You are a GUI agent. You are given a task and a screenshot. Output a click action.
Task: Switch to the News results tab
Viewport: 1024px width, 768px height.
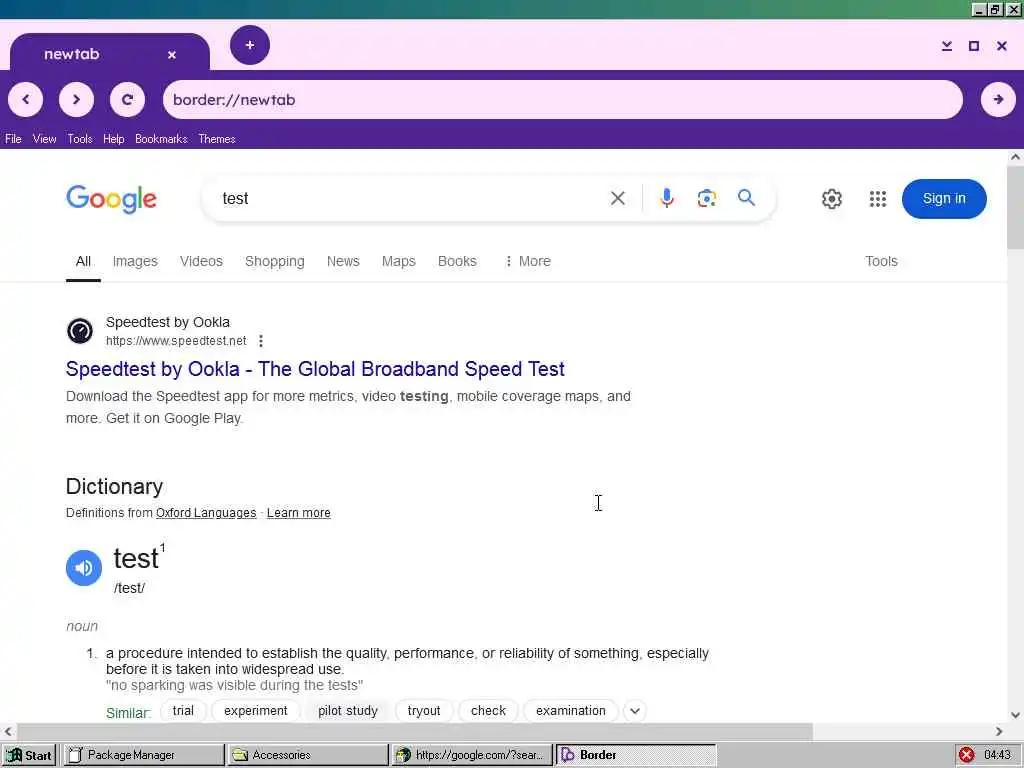[343, 261]
